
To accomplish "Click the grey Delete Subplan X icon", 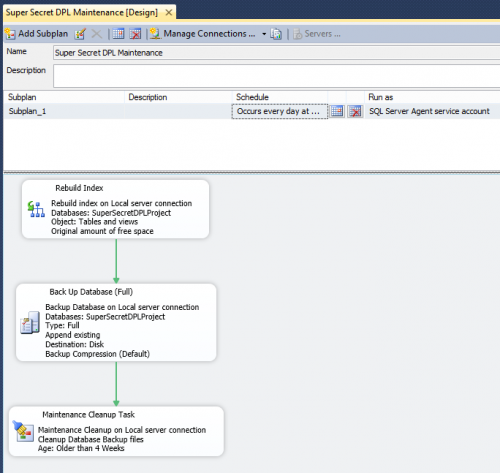I will (97, 34).
